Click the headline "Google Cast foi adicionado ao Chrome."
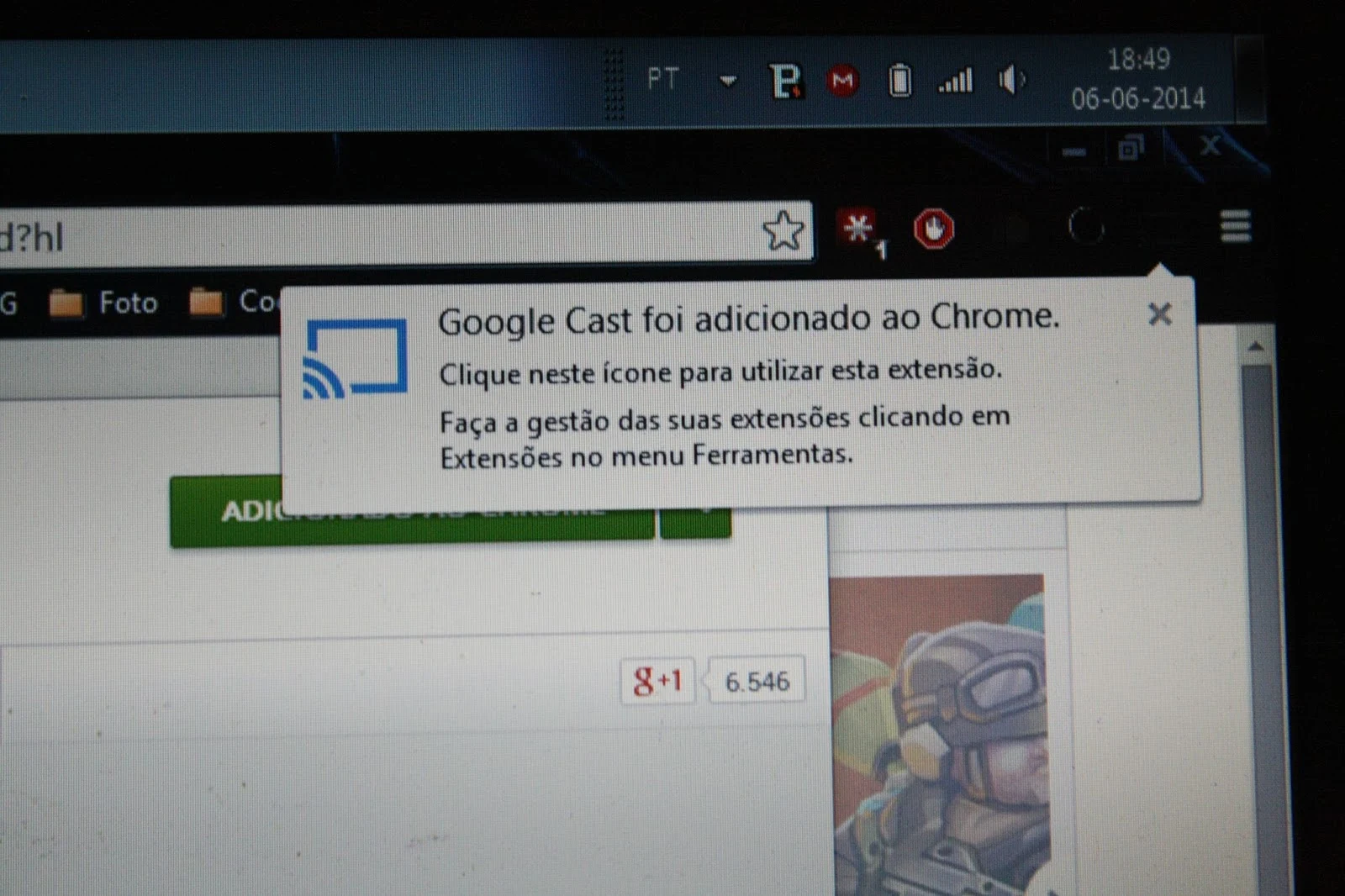Image resolution: width=1345 pixels, height=896 pixels. (x=748, y=319)
